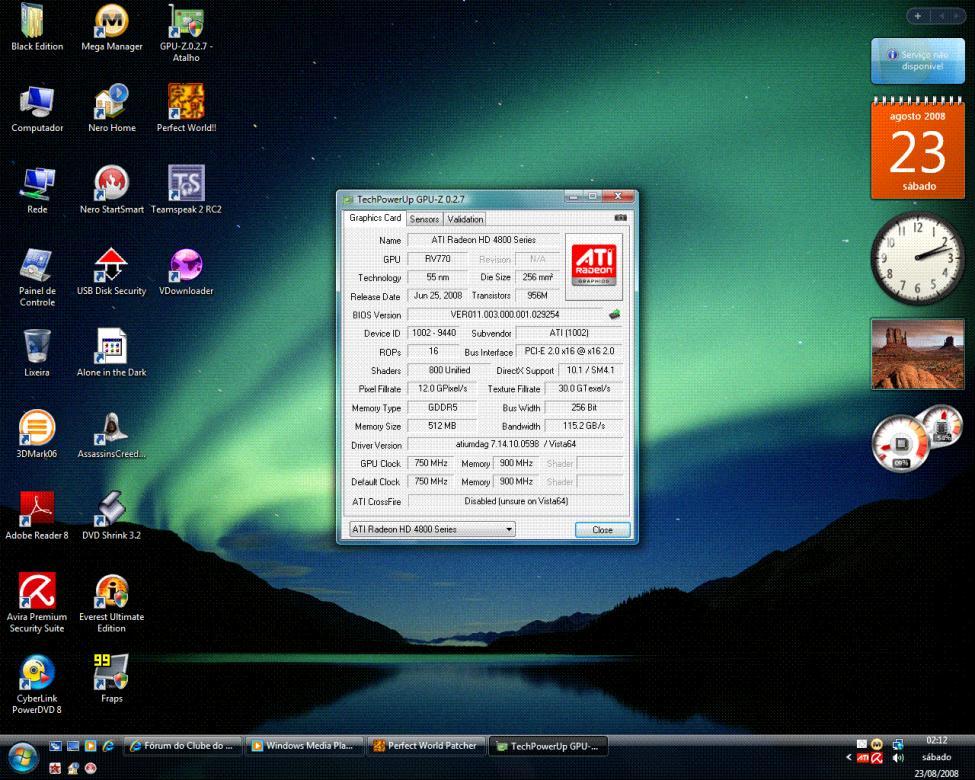Select the VDownloader desktop icon
975x780 pixels.
(x=186, y=272)
